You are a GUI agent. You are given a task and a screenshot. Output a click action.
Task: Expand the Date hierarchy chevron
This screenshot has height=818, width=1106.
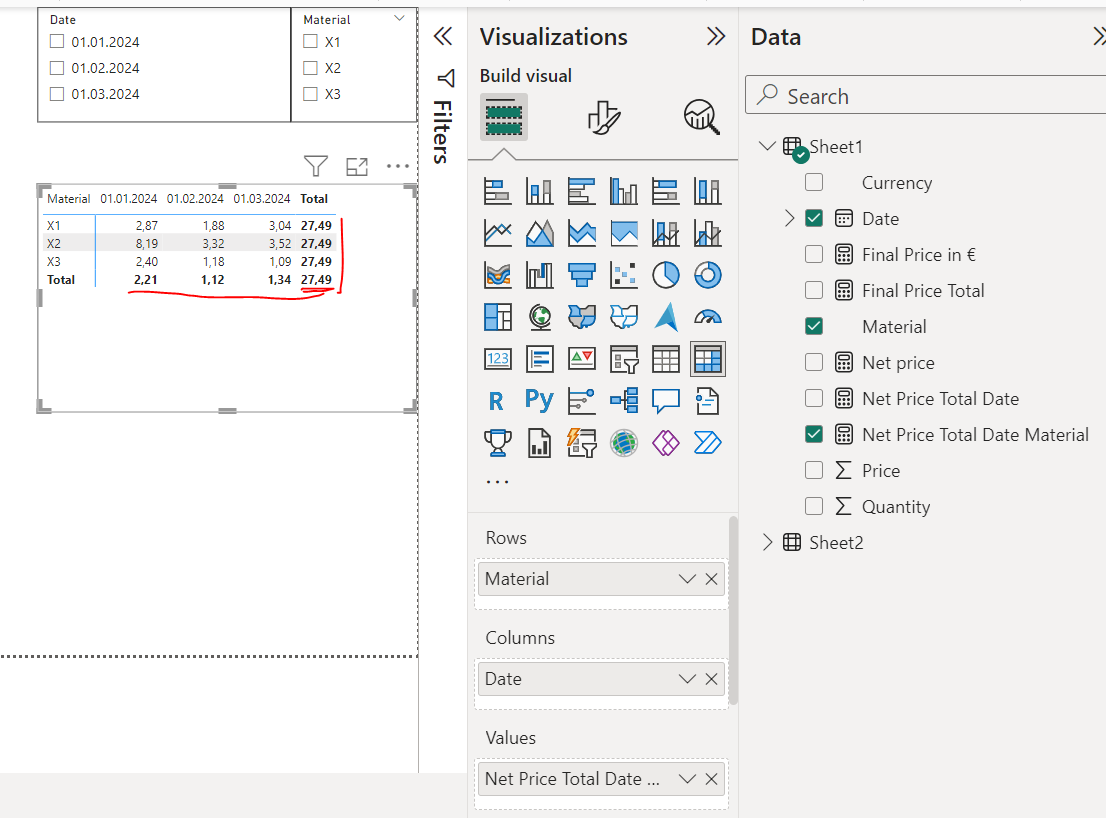point(789,218)
